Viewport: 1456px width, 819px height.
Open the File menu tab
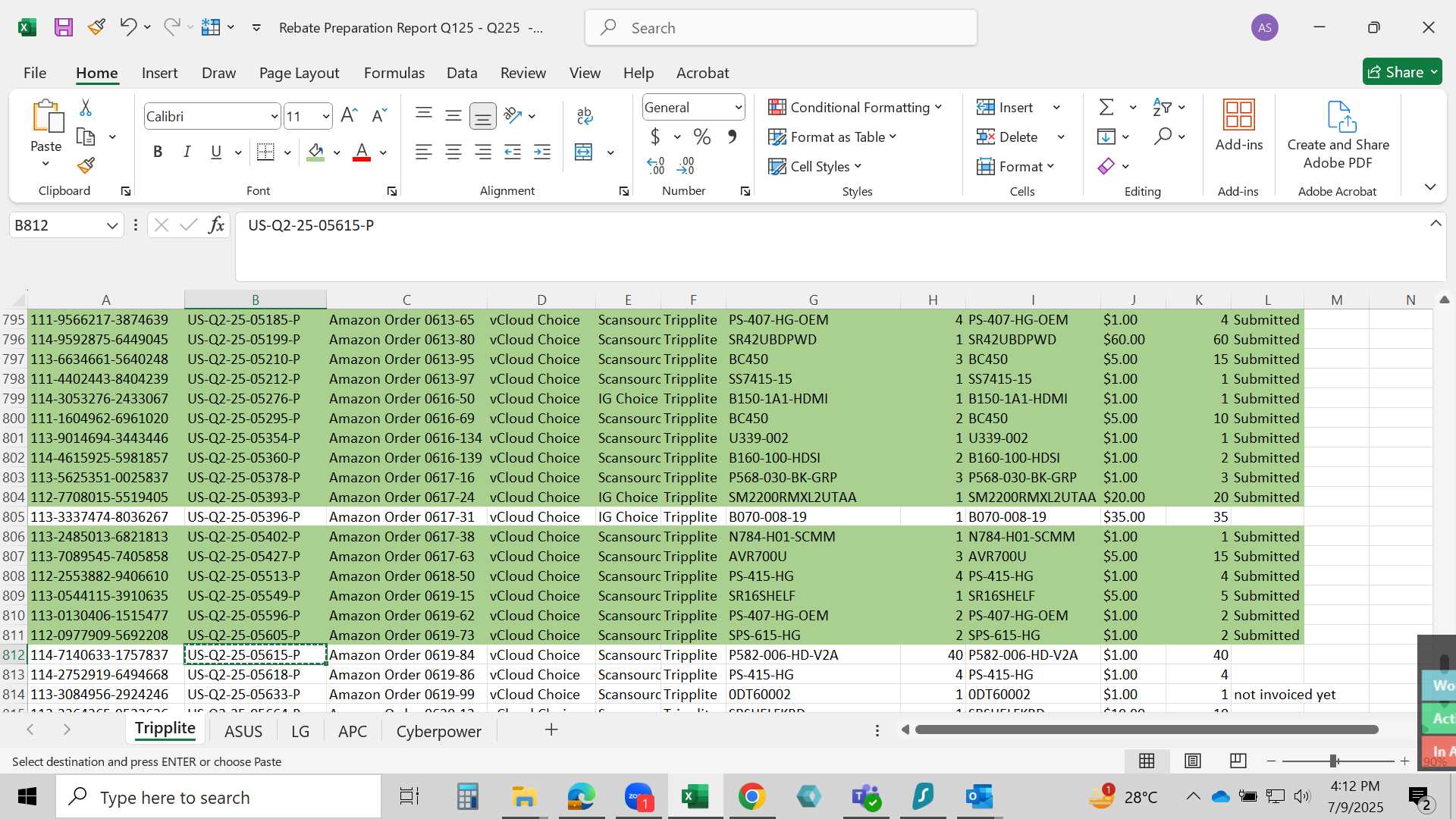(35, 73)
